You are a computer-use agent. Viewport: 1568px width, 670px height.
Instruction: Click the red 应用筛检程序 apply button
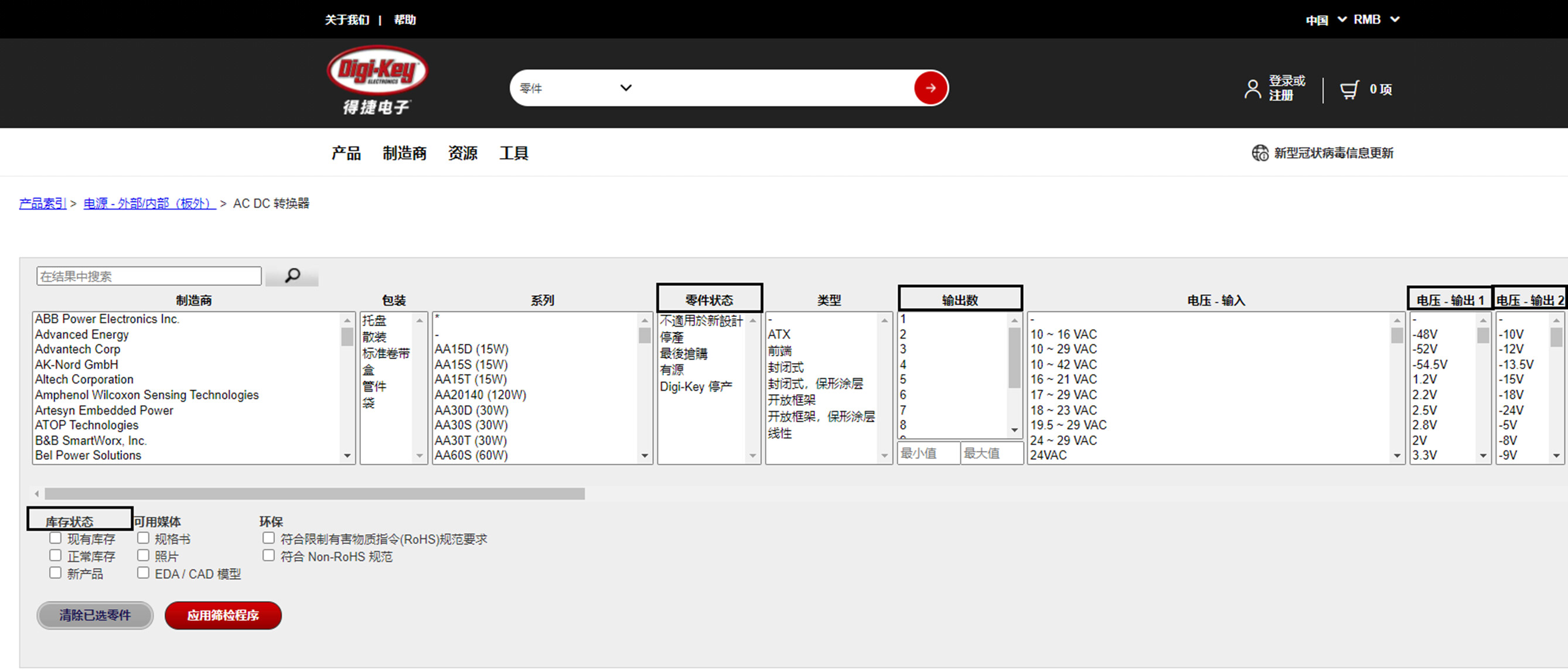click(223, 615)
